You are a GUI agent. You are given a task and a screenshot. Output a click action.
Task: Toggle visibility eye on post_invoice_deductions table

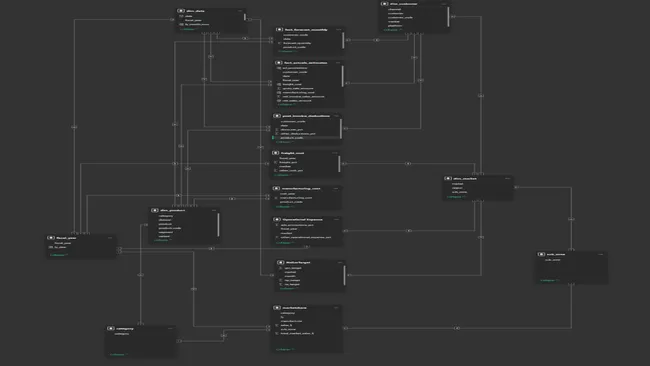tap(277, 116)
